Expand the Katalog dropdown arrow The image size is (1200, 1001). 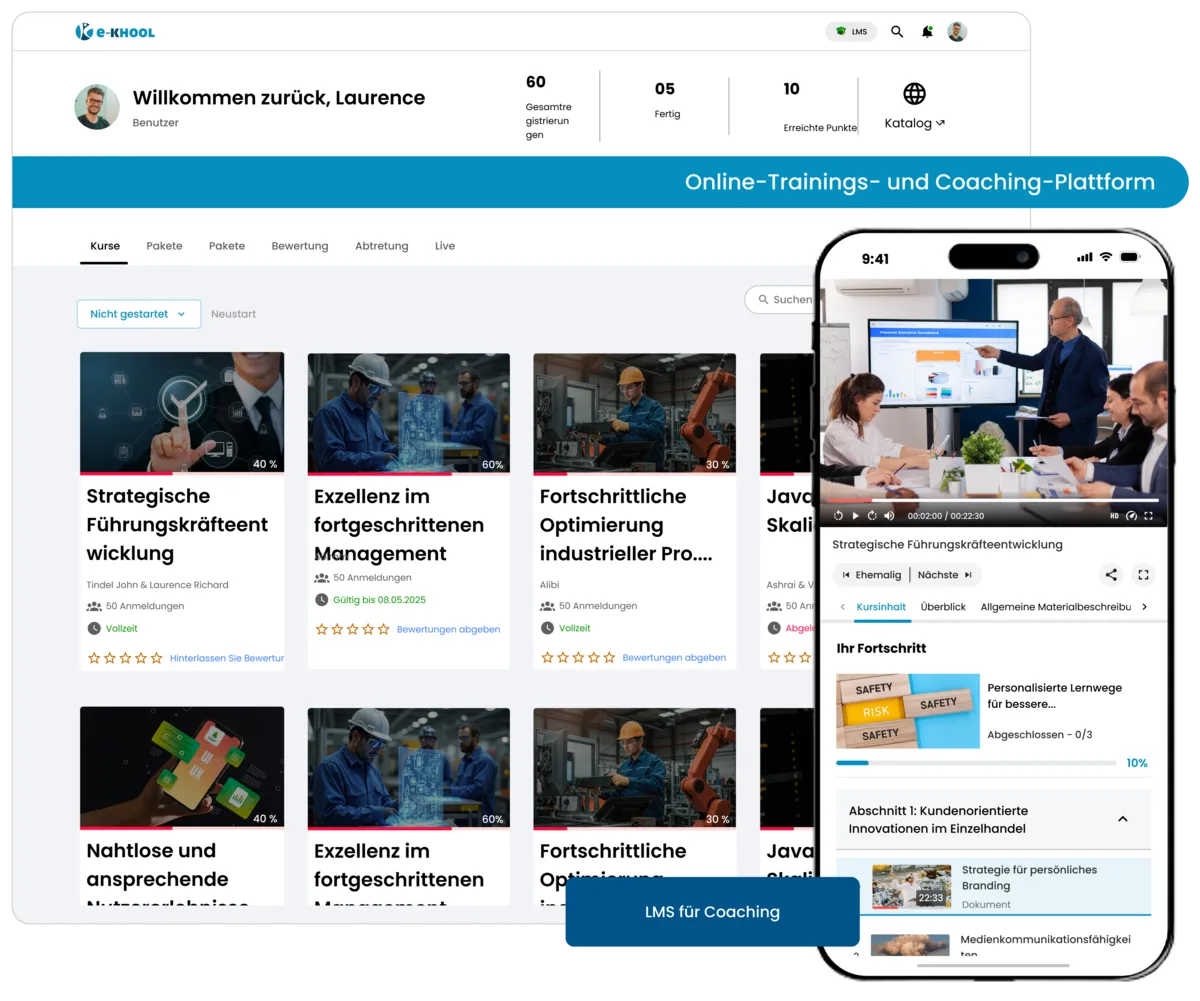click(x=941, y=123)
